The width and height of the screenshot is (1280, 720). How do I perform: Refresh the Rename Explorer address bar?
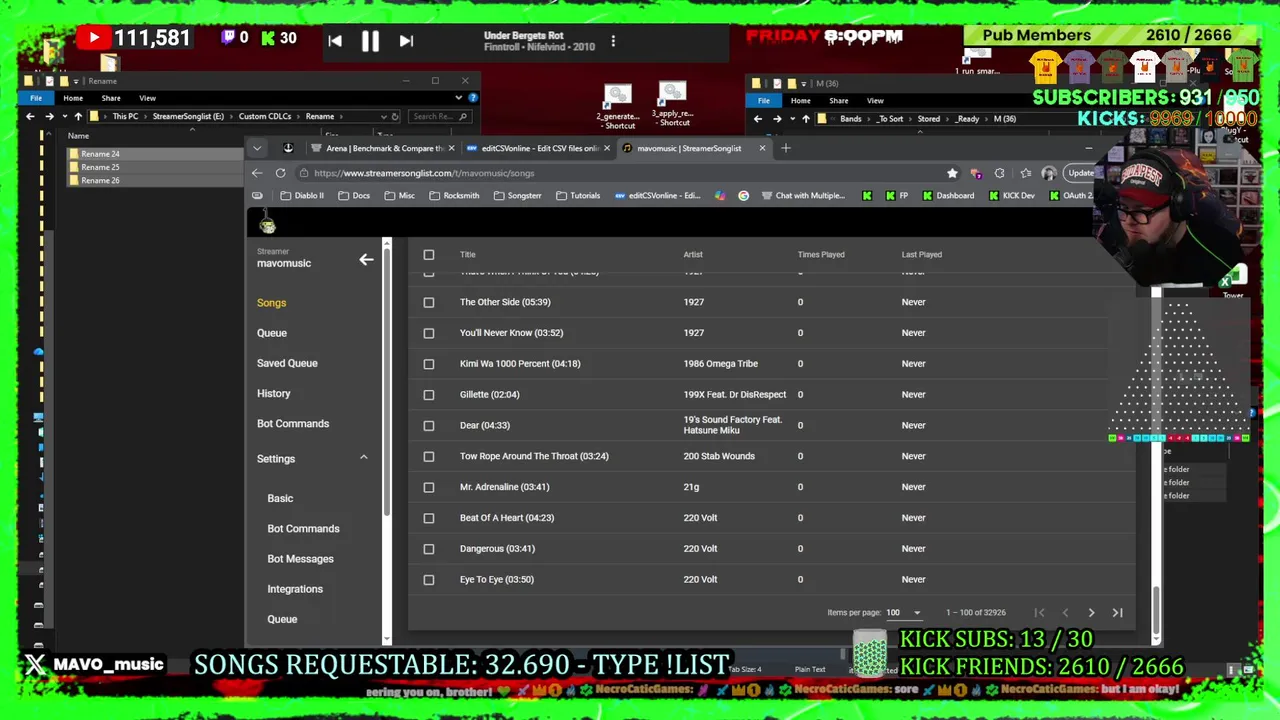point(395,116)
